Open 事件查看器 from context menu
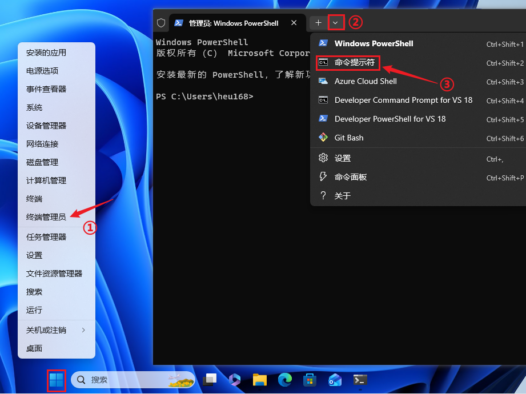This screenshot has height=394, width=526. [x=56, y=89]
